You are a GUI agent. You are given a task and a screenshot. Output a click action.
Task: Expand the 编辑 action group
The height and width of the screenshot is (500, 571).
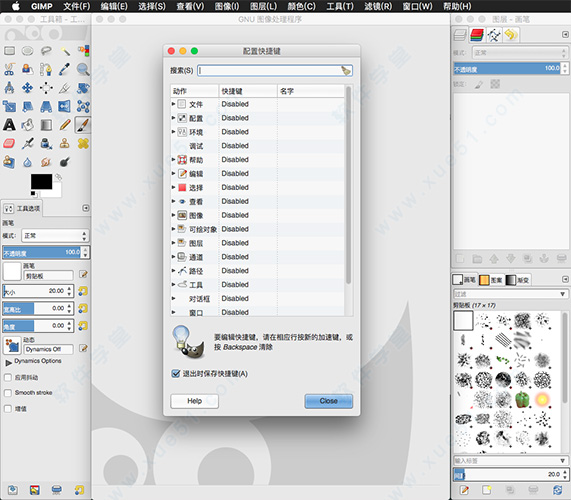point(174,173)
